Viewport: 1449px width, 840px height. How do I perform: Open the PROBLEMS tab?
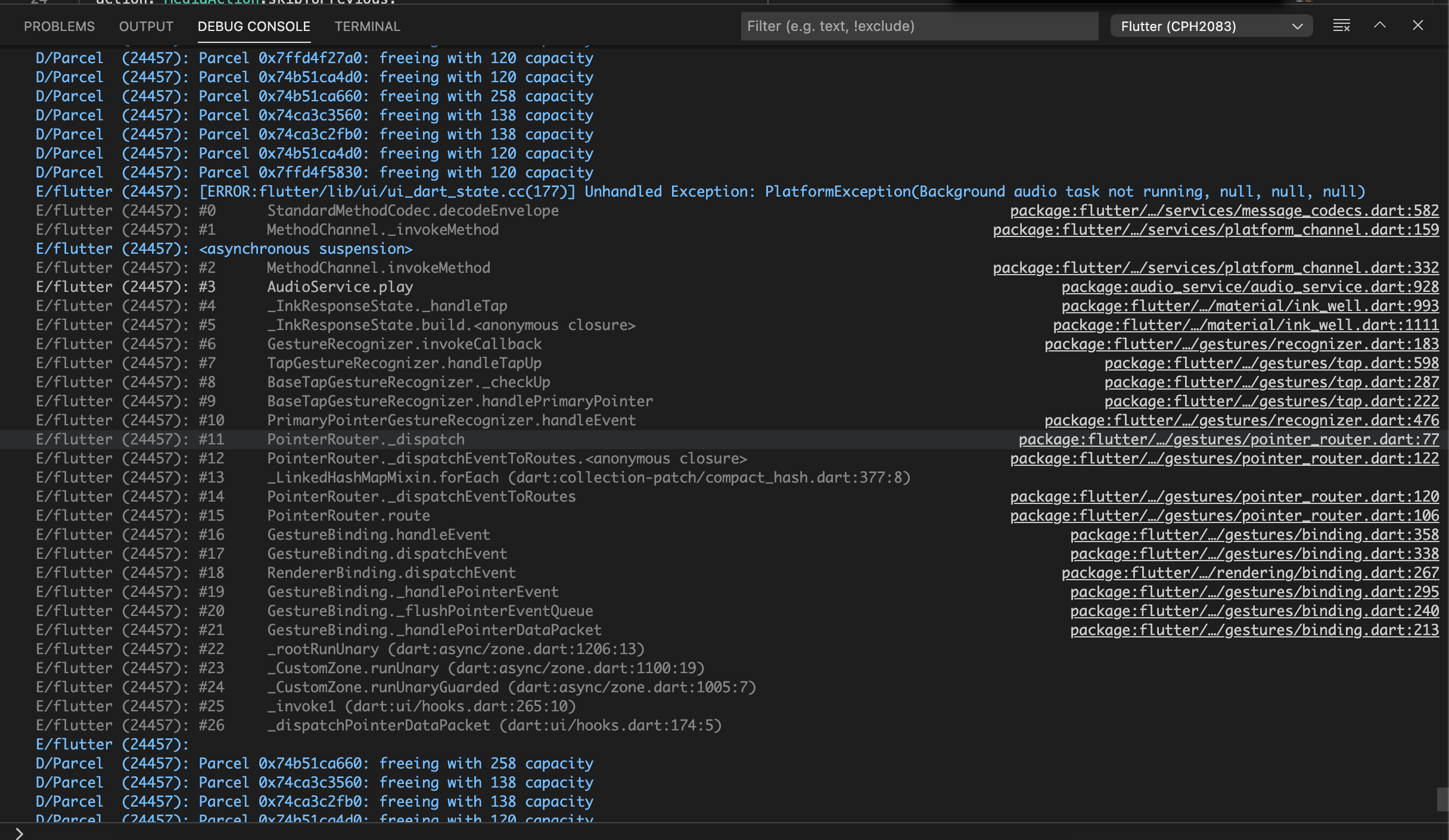pyautogui.click(x=59, y=26)
